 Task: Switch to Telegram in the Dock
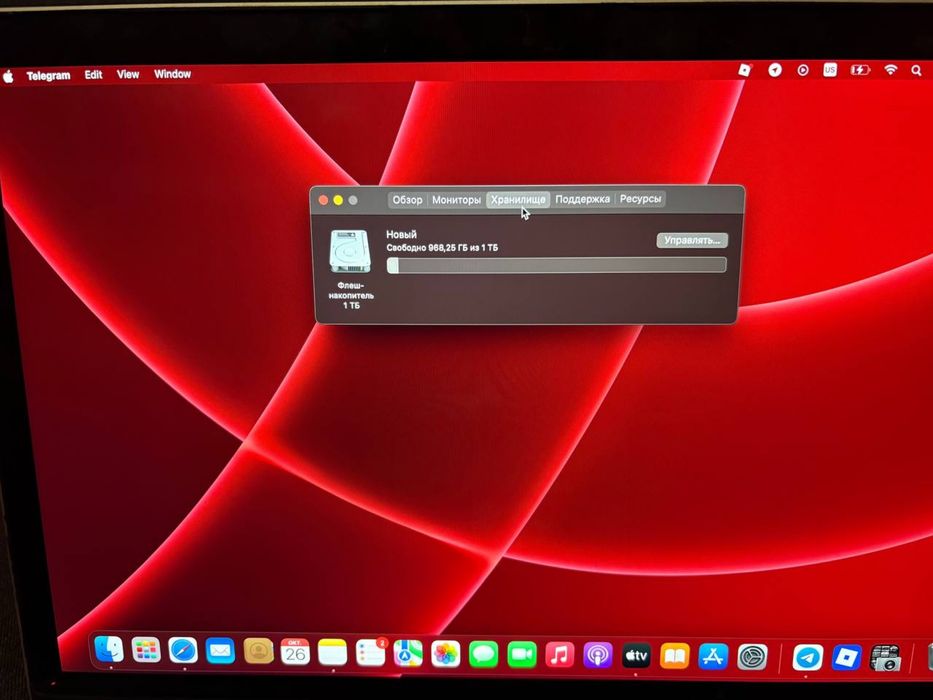[x=807, y=658]
